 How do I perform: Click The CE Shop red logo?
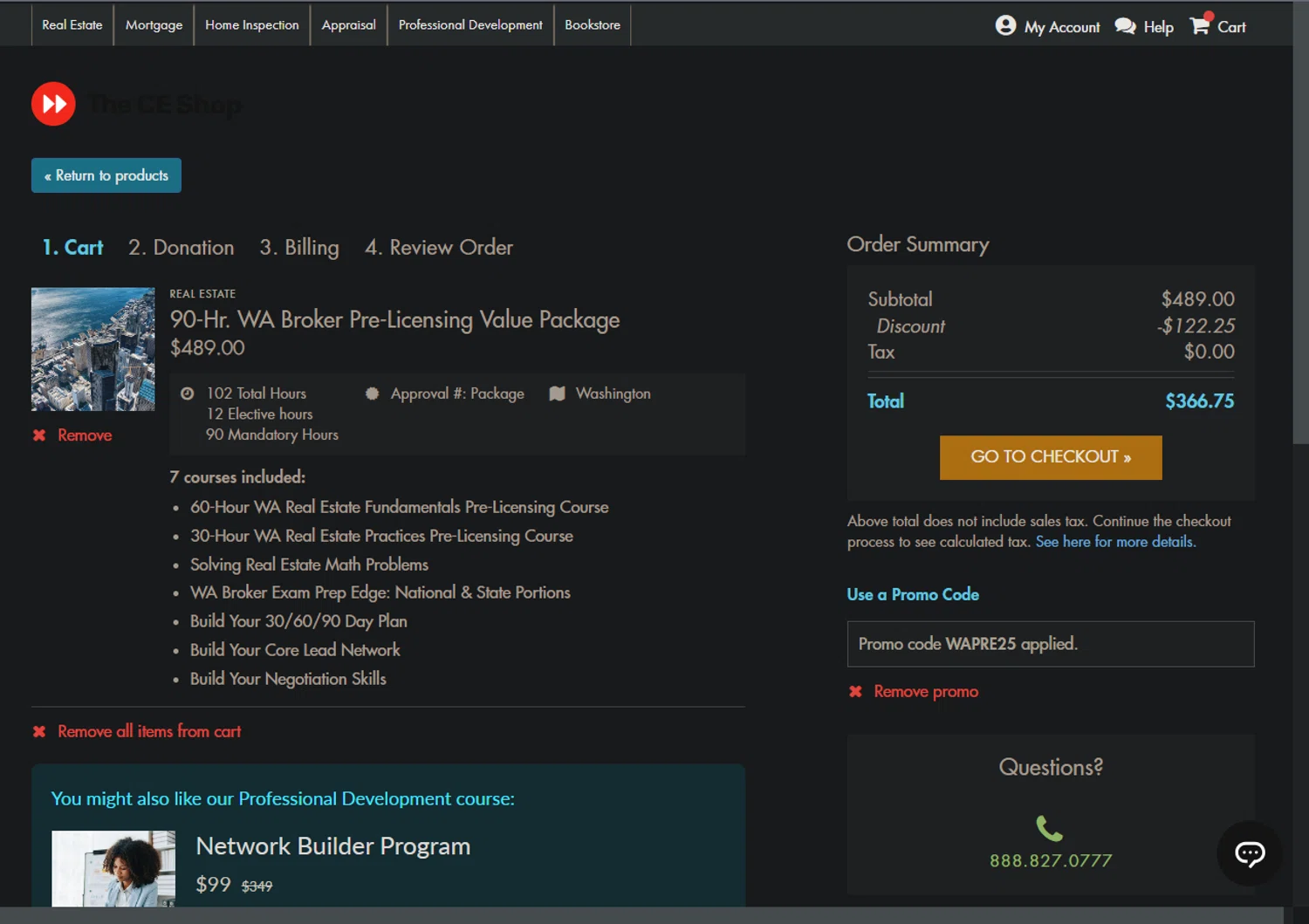coord(53,104)
